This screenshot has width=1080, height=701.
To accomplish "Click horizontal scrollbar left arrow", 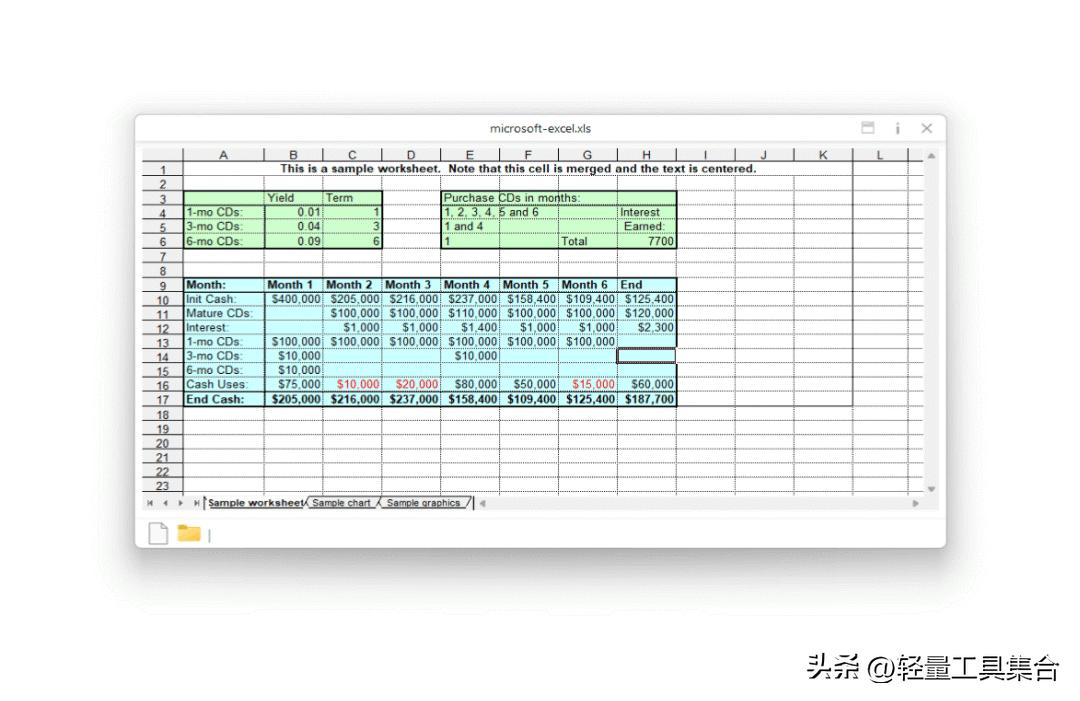I will pos(482,503).
